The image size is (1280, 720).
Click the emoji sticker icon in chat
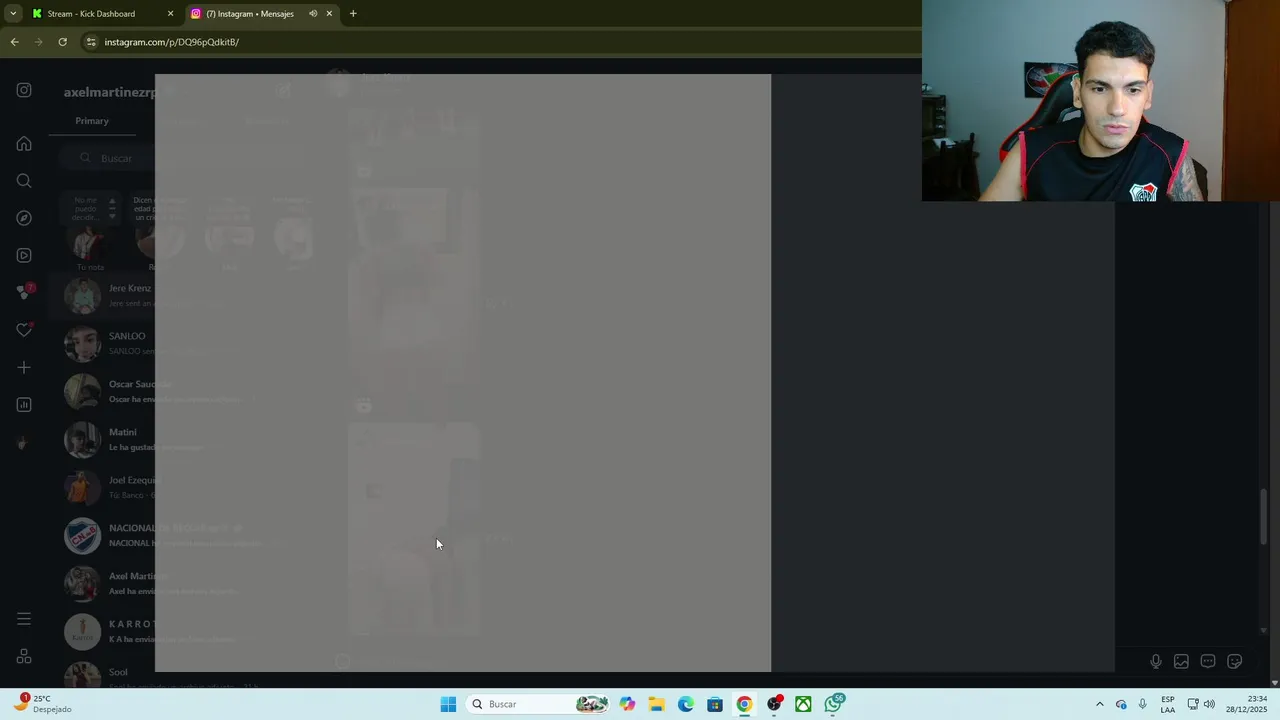(1235, 661)
